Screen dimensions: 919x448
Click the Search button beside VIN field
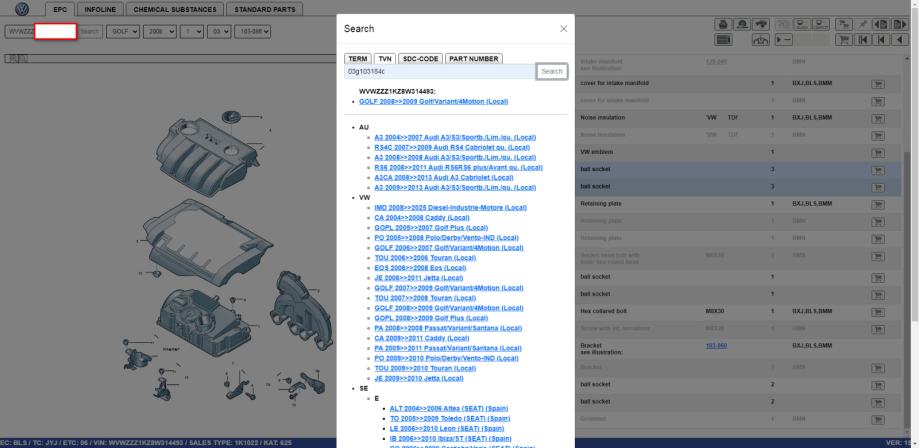[90, 32]
